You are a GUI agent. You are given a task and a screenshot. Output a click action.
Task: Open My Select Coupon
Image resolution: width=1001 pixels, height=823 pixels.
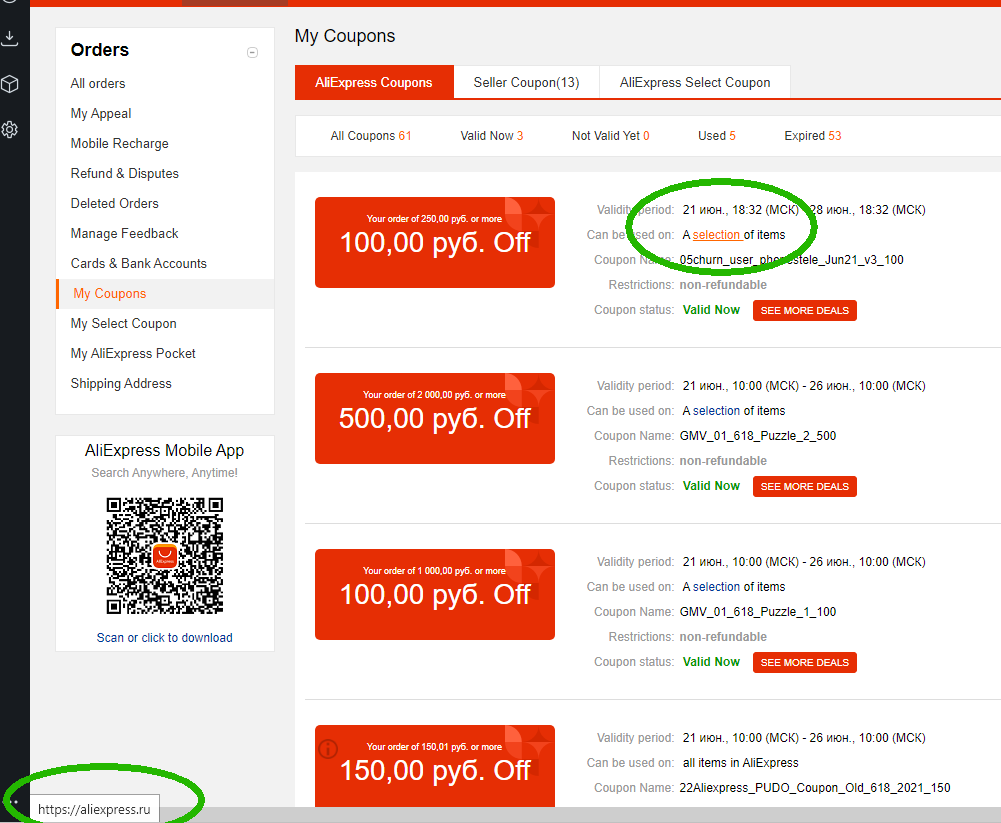(123, 324)
